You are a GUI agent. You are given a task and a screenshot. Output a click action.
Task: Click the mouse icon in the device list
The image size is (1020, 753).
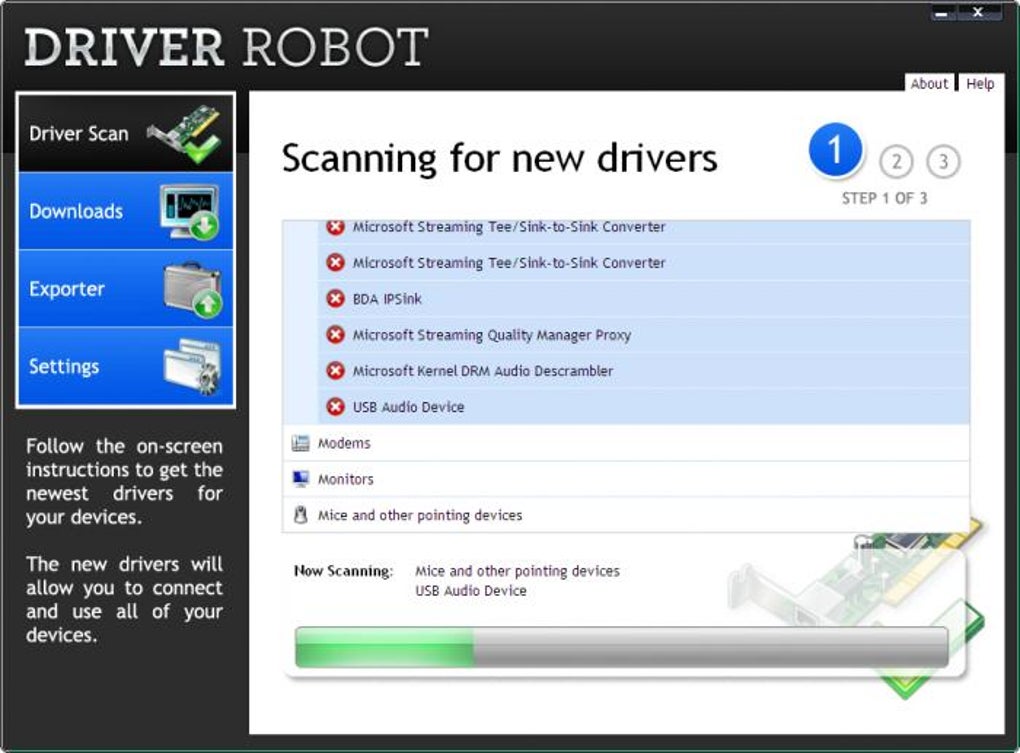click(301, 515)
